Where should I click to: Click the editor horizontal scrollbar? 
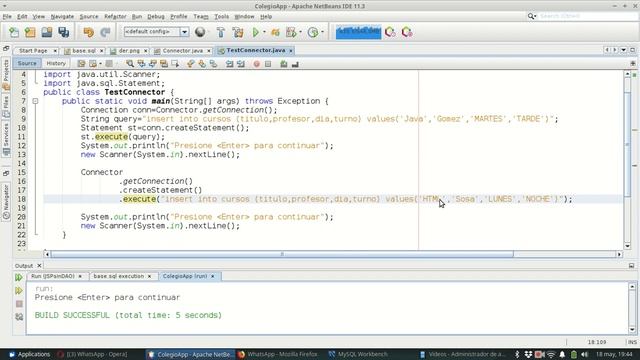point(282,254)
